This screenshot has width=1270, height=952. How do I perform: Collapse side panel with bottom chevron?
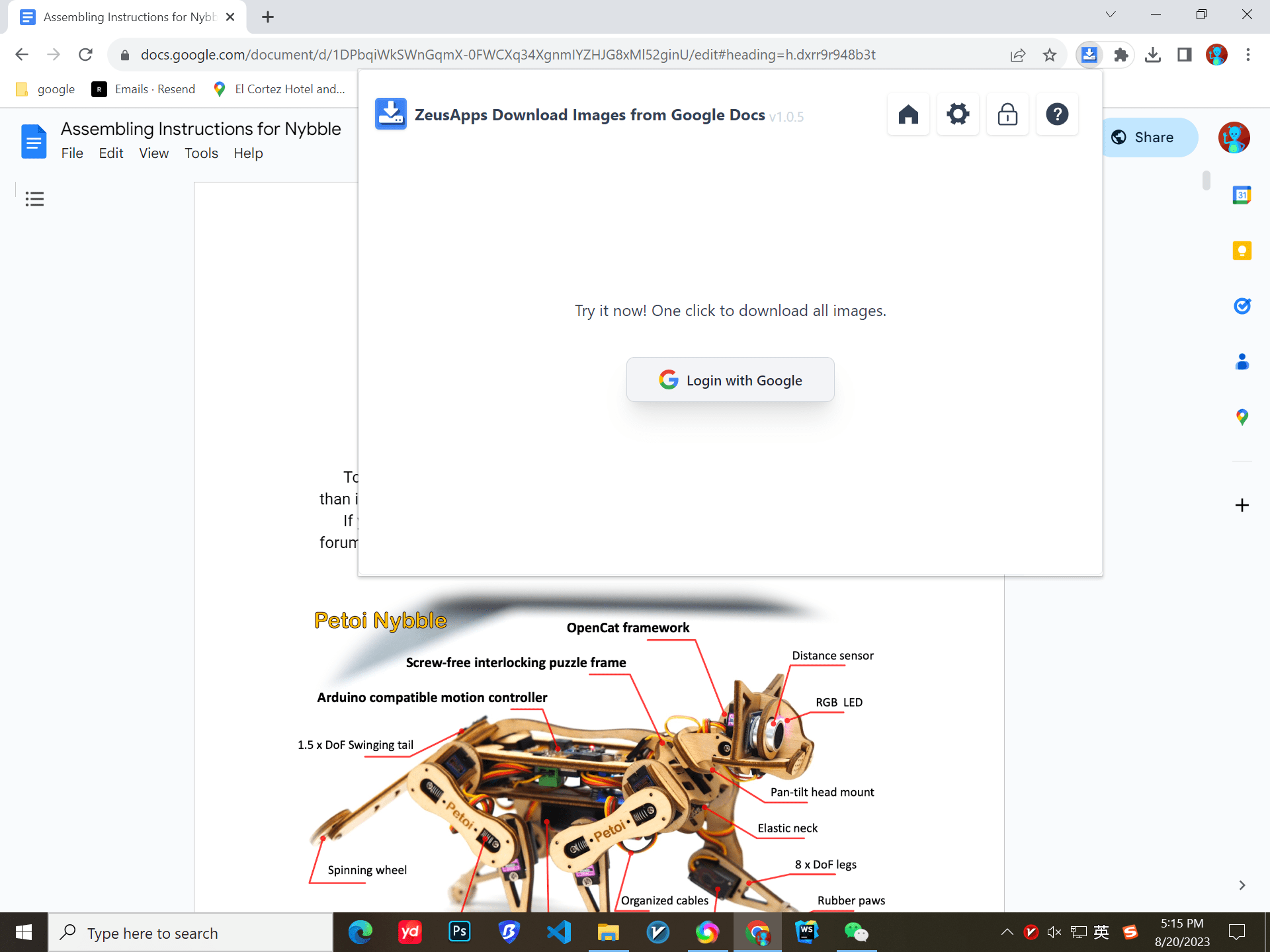click(x=1242, y=885)
